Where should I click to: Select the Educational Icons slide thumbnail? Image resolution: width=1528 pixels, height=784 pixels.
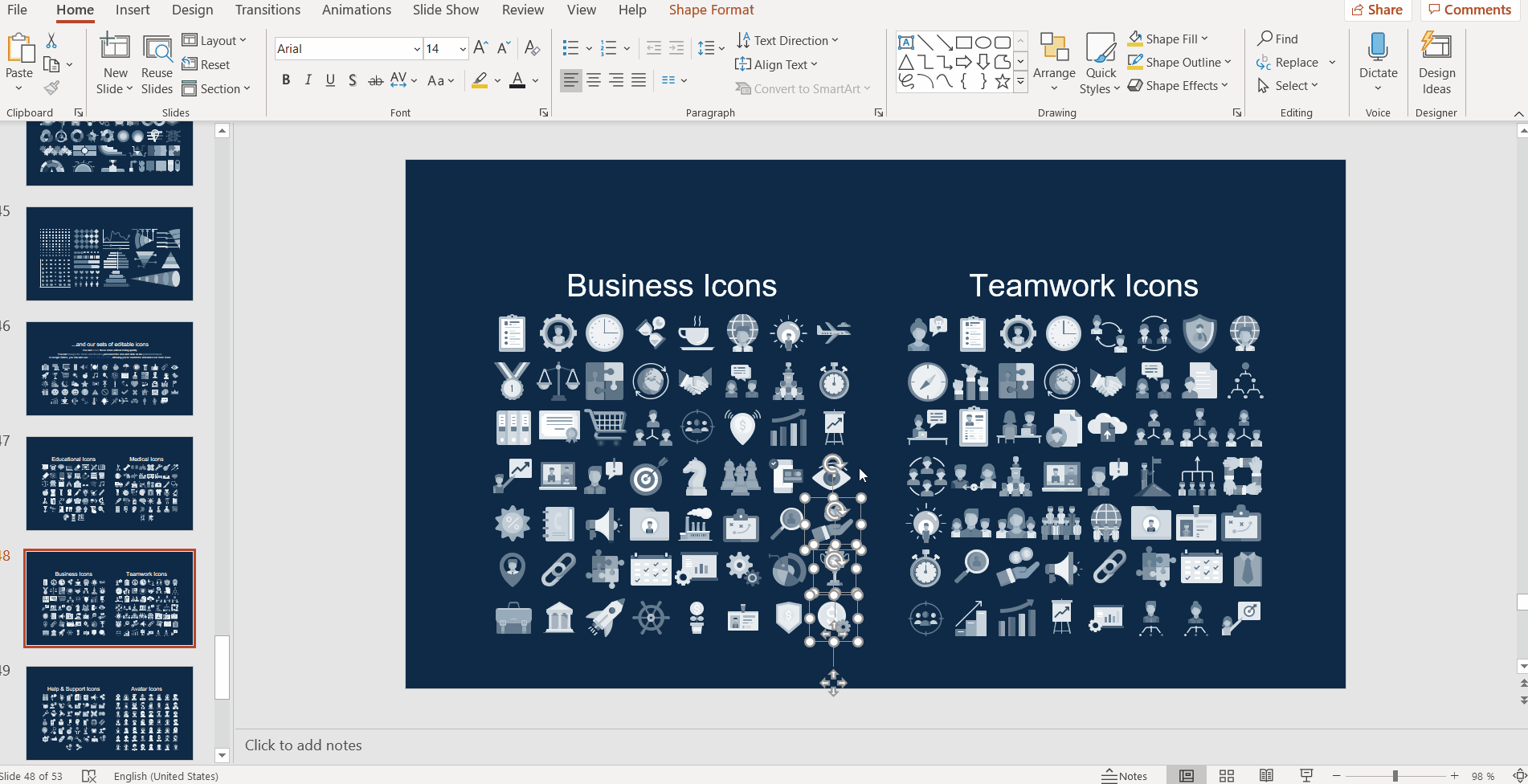[x=109, y=484]
